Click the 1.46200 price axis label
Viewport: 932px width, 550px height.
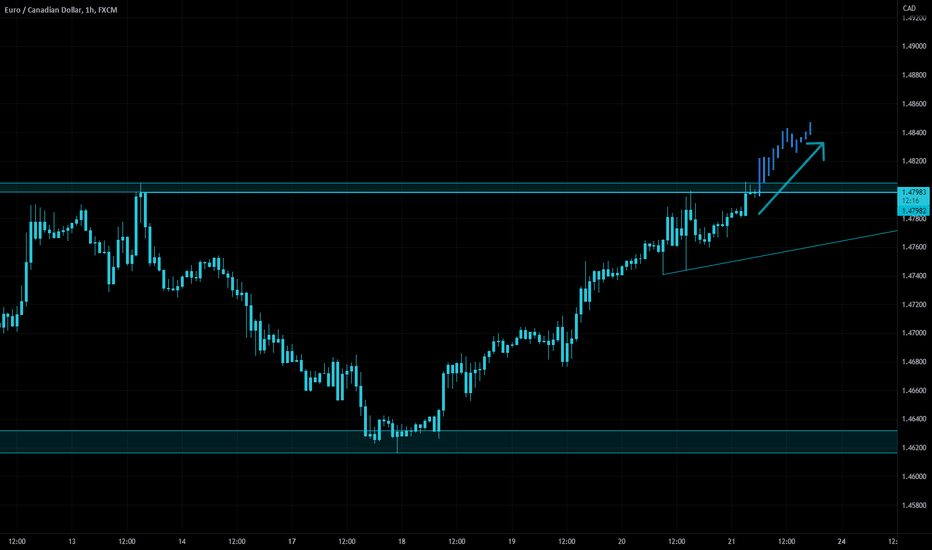(x=914, y=448)
